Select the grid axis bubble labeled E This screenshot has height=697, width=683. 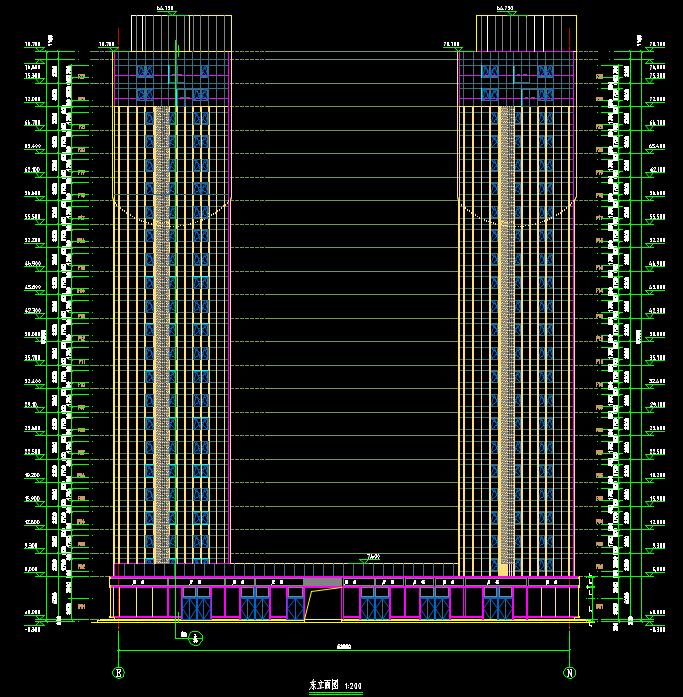(119, 672)
